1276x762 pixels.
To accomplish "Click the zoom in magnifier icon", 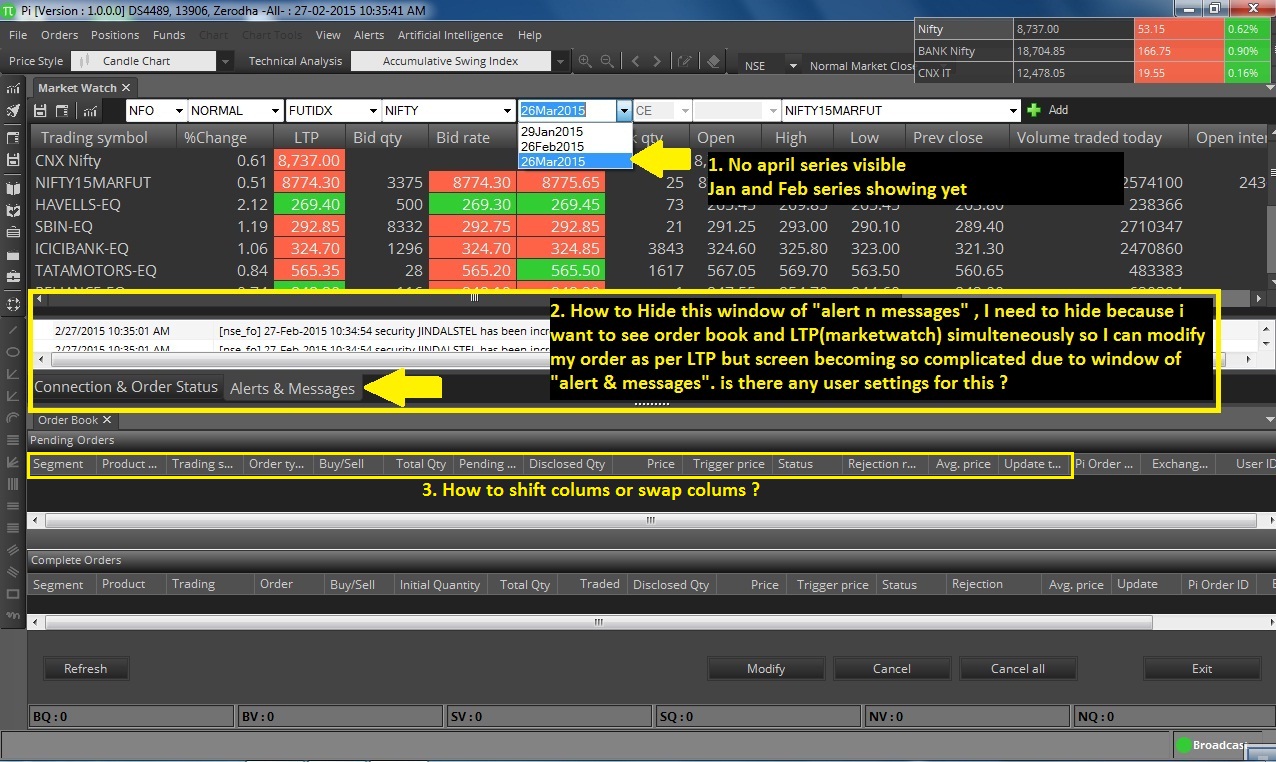I will pyautogui.click(x=584, y=61).
